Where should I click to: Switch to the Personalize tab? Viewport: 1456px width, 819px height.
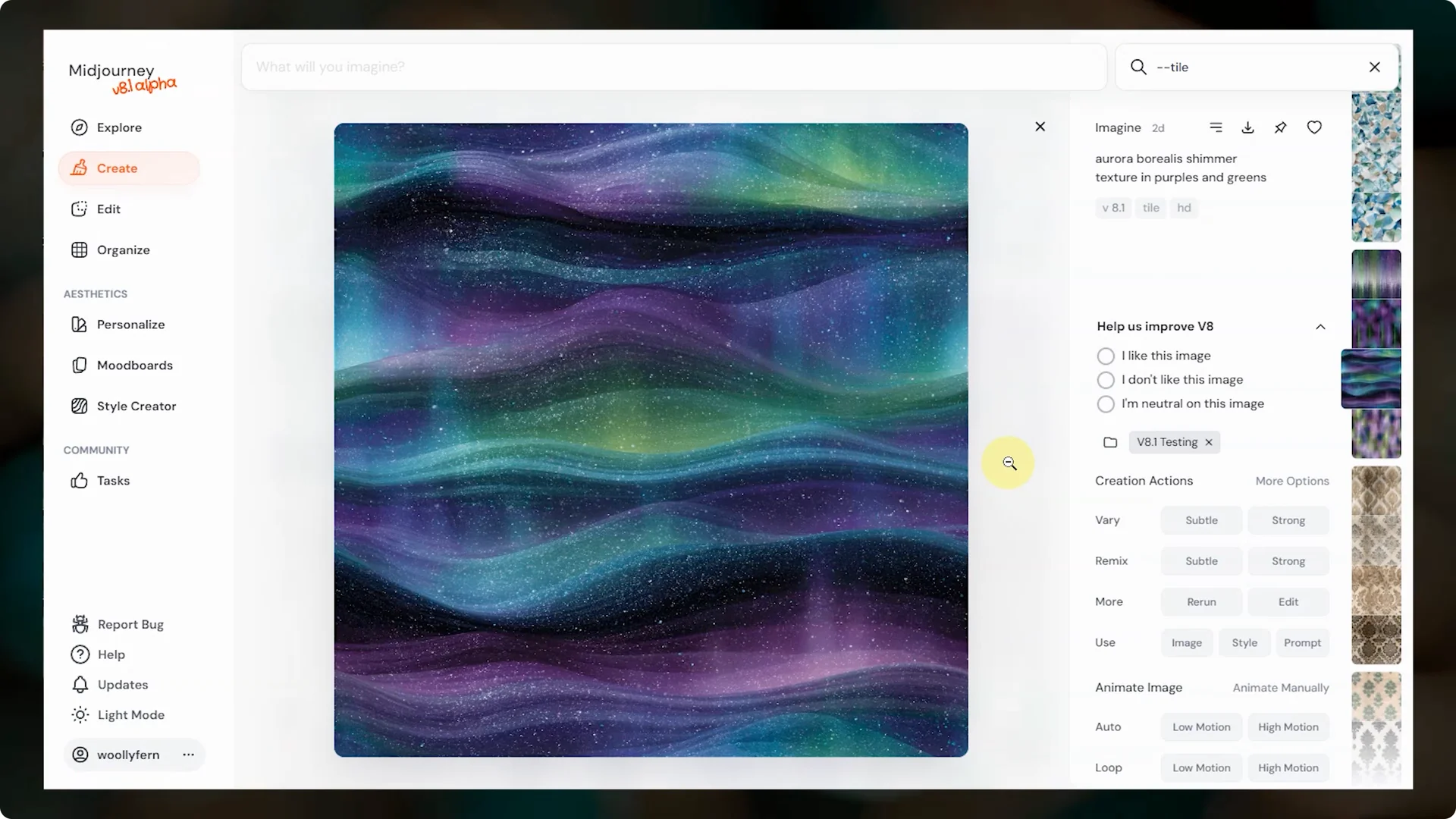point(130,324)
